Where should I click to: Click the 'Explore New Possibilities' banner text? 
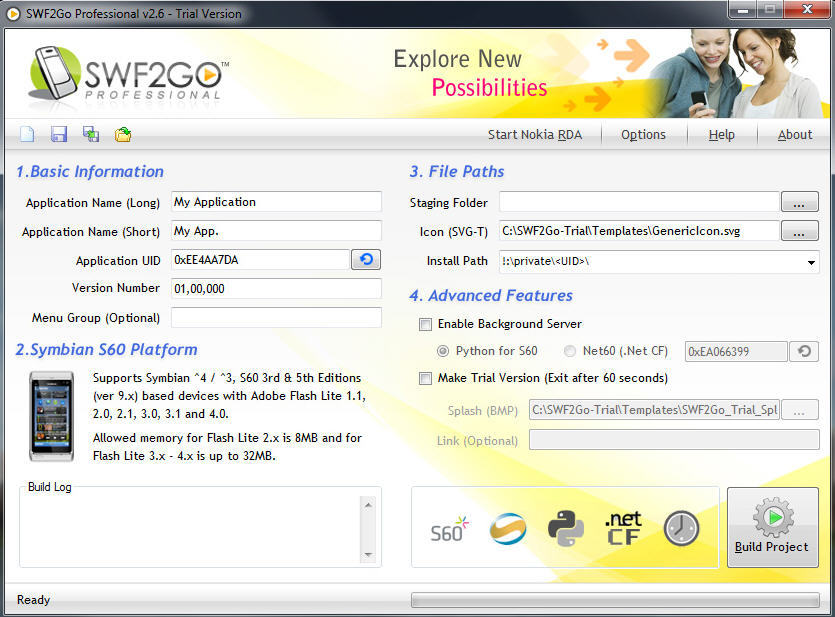tap(470, 73)
